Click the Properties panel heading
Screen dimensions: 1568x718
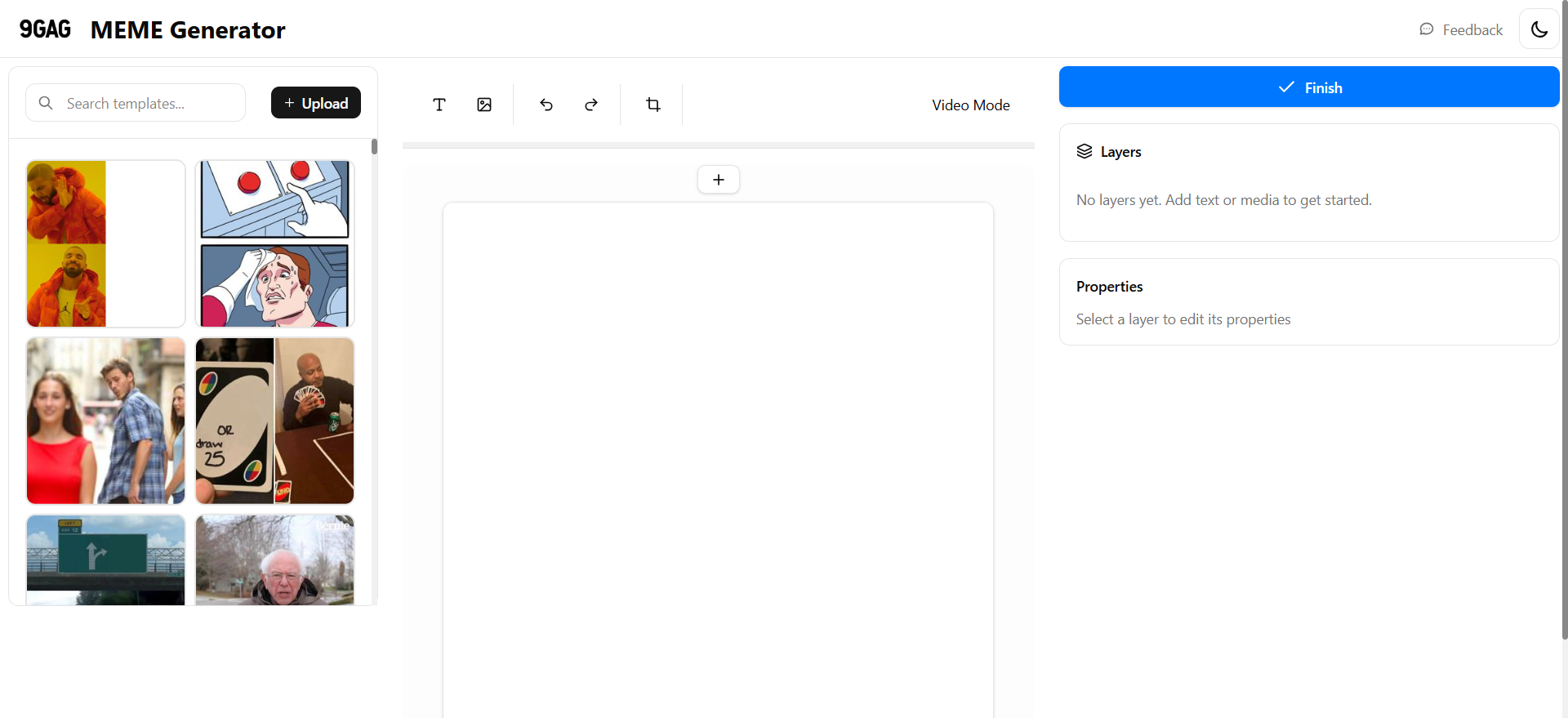pyautogui.click(x=1109, y=287)
